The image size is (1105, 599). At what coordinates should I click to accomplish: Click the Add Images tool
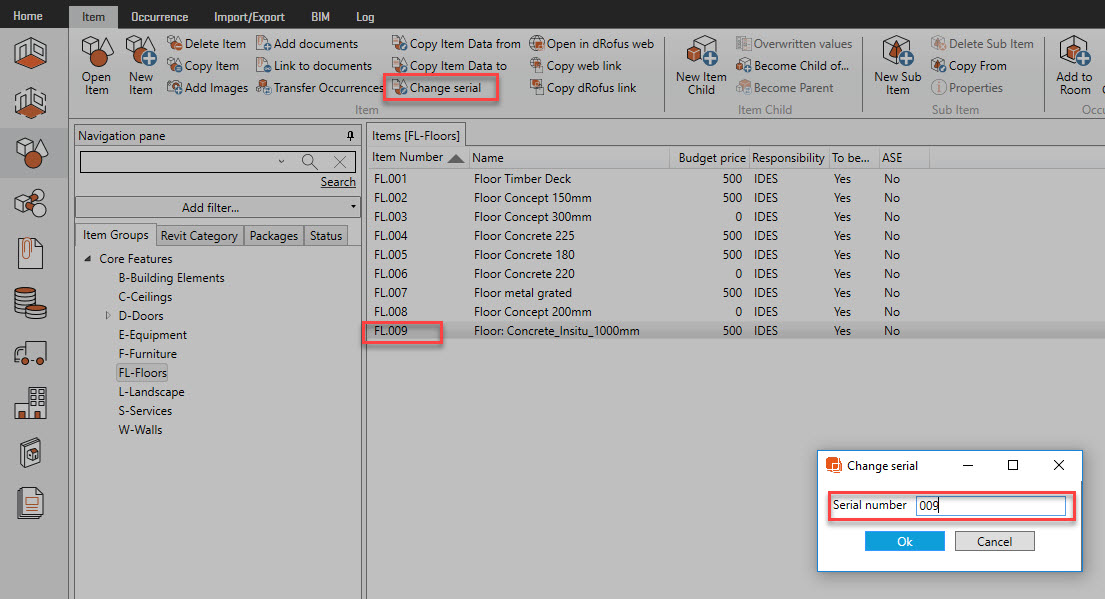click(x=207, y=88)
